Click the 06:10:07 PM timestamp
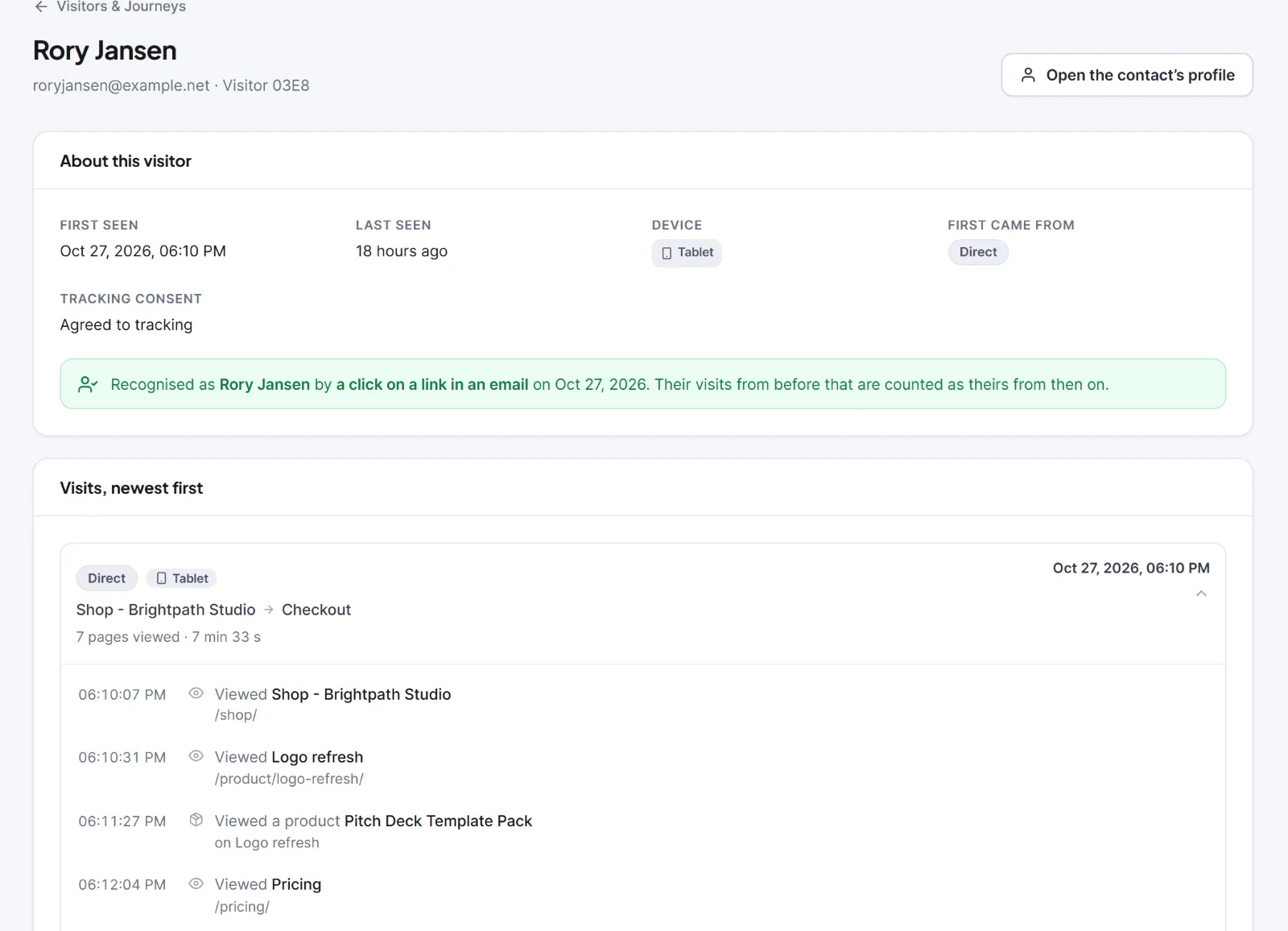This screenshot has height=931, width=1288. pos(122,695)
